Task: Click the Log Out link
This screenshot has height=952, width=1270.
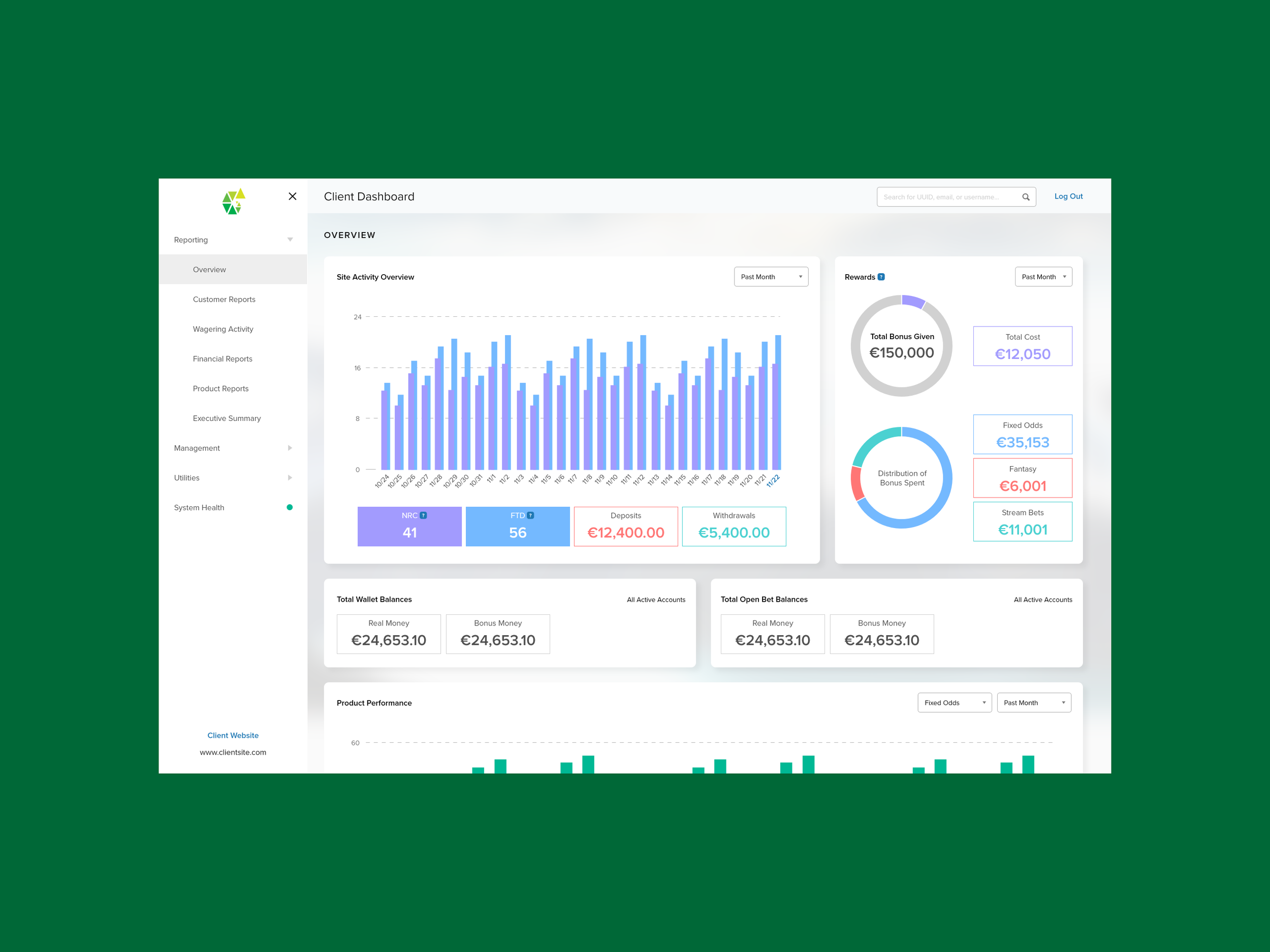Action: tap(1068, 195)
